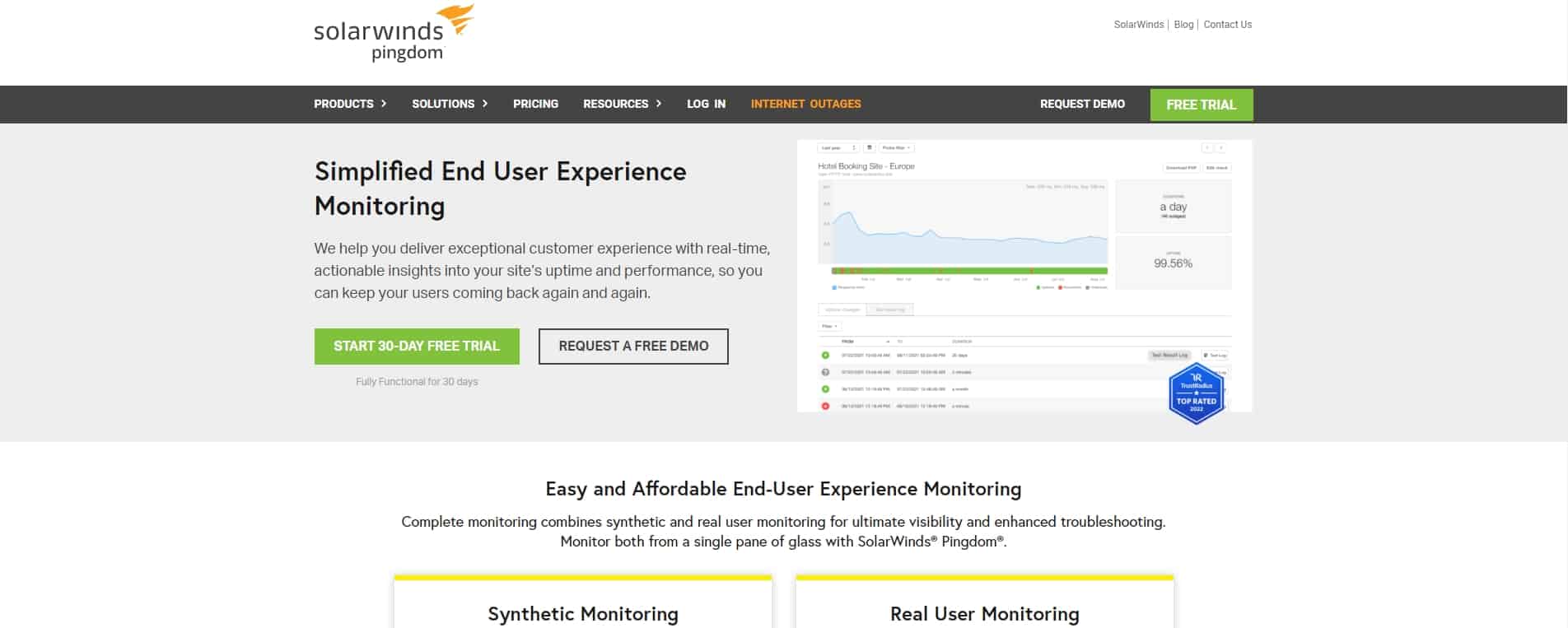Click the red status icon in the log table

coord(825,407)
